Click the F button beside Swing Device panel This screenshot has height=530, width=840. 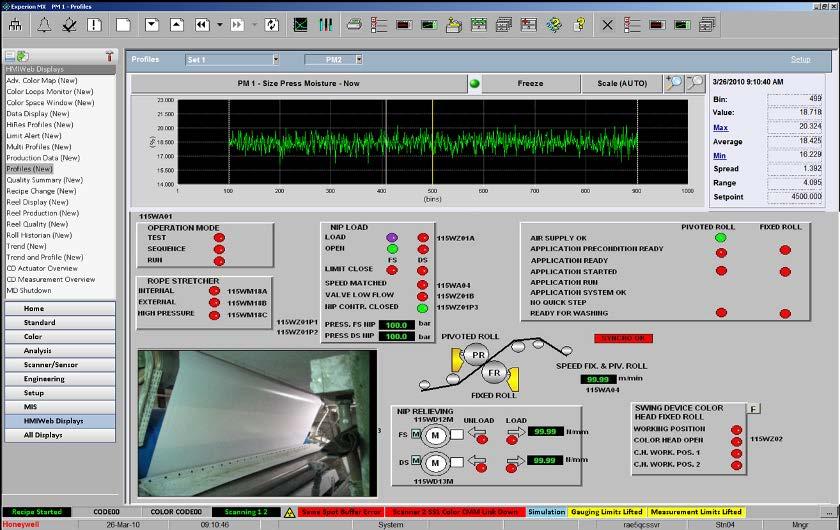pyautogui.click(x=753, y=409)
